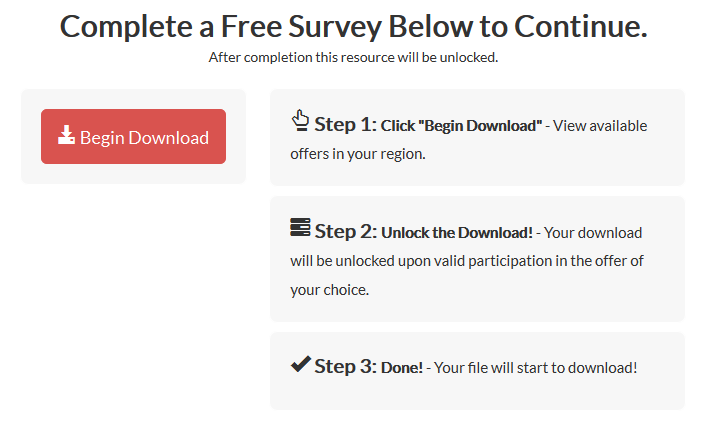This screenshot has width=703, height=428.
Task: Click the "Begin Download" label text on the button
Action: coord(144,138)
